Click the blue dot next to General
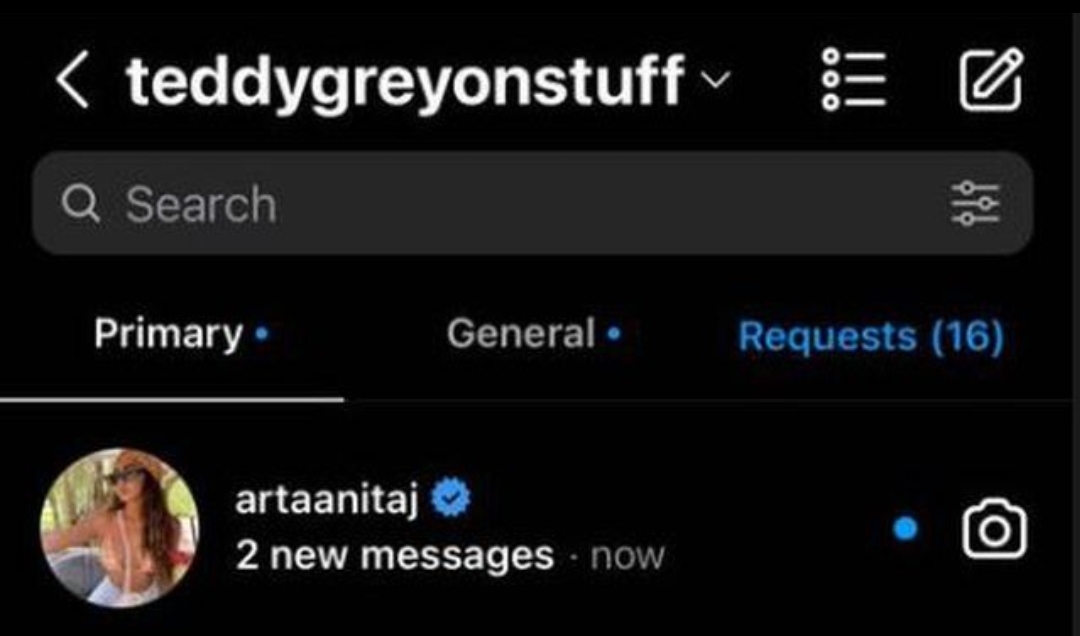 tap(614, 334)
